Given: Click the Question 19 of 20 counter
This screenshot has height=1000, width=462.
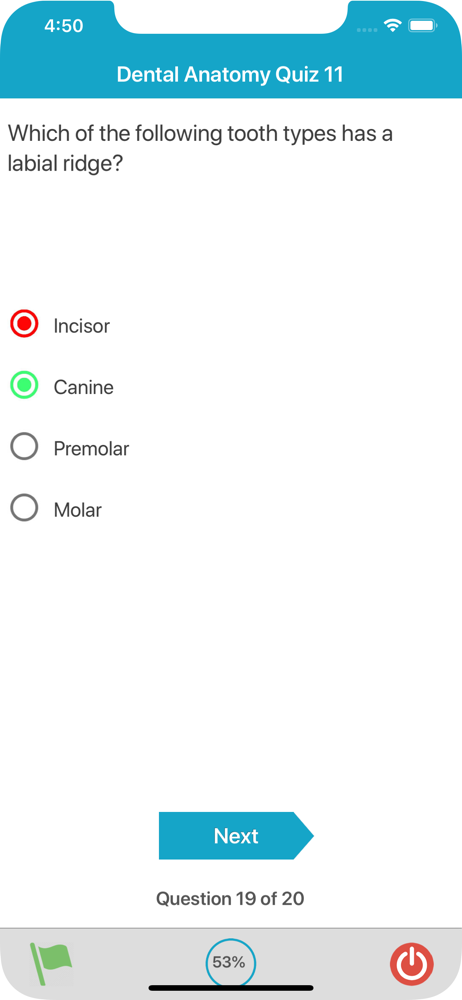Looking at the screenshot, I should point(230,899).
